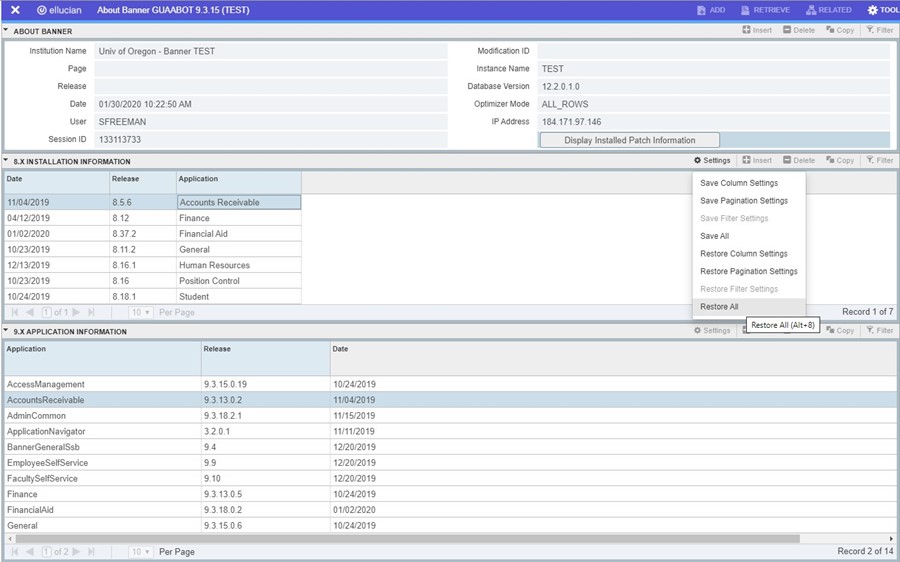Viewport: 900px width, 562px height.
Task: Click Insert in the About Banner section
Action: click(757, 30)
